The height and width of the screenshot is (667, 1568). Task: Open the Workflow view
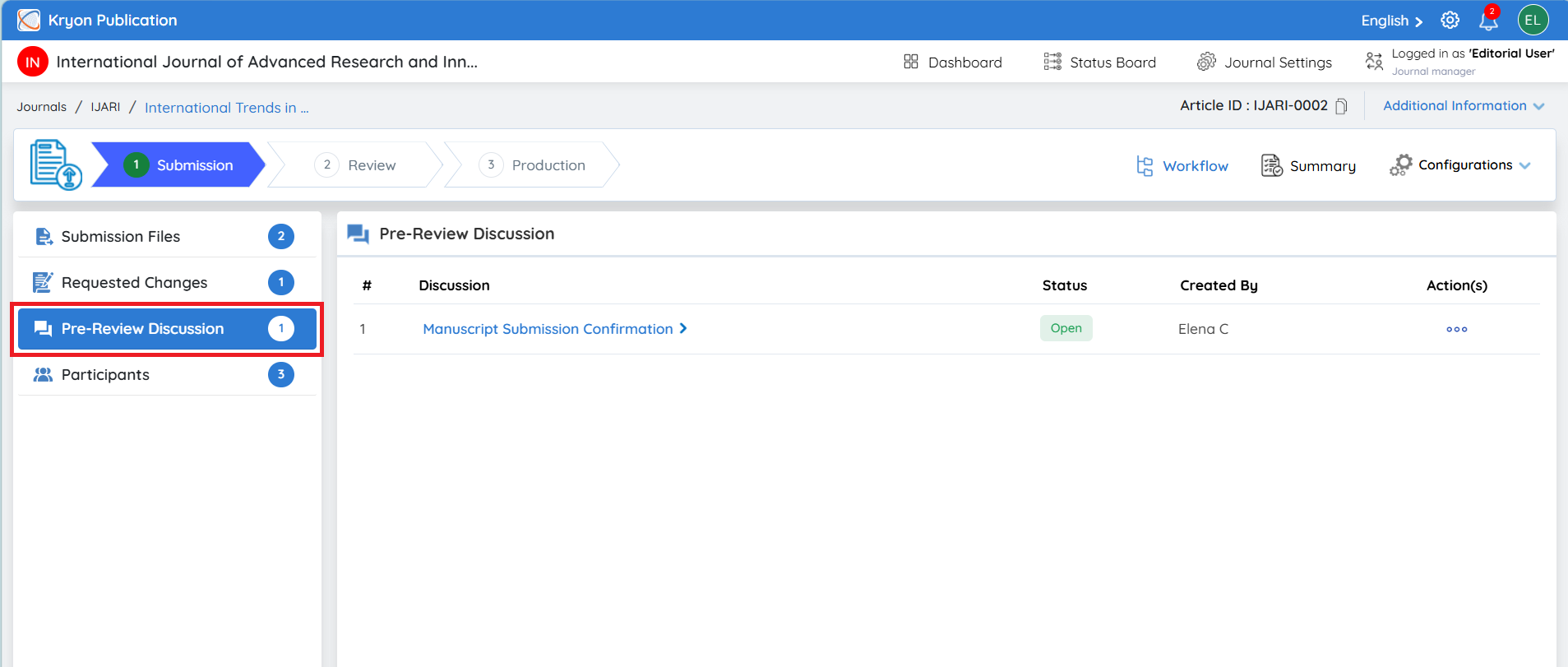coord(1182,166)
